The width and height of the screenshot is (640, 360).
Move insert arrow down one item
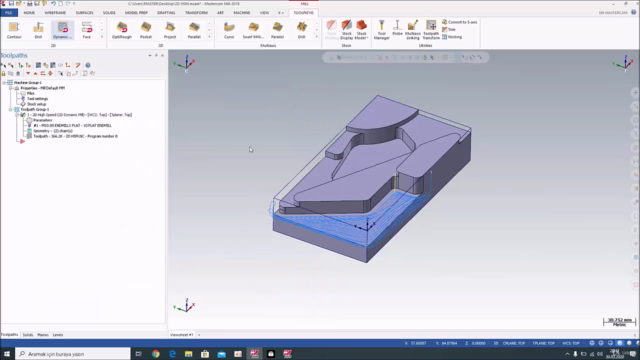tap(28, 73)
